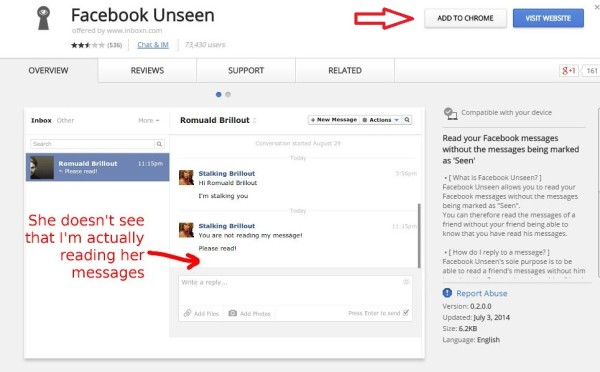Viewport: 600px width, 372px height.
Task: Click the Write a reply text field
Action: [x=295, y=291]
